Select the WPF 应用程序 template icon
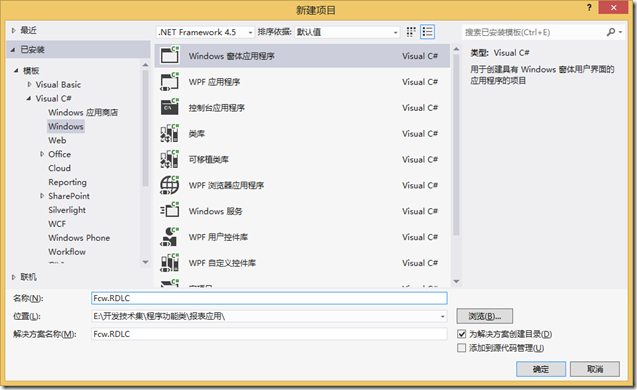 (x=170, y=82)
